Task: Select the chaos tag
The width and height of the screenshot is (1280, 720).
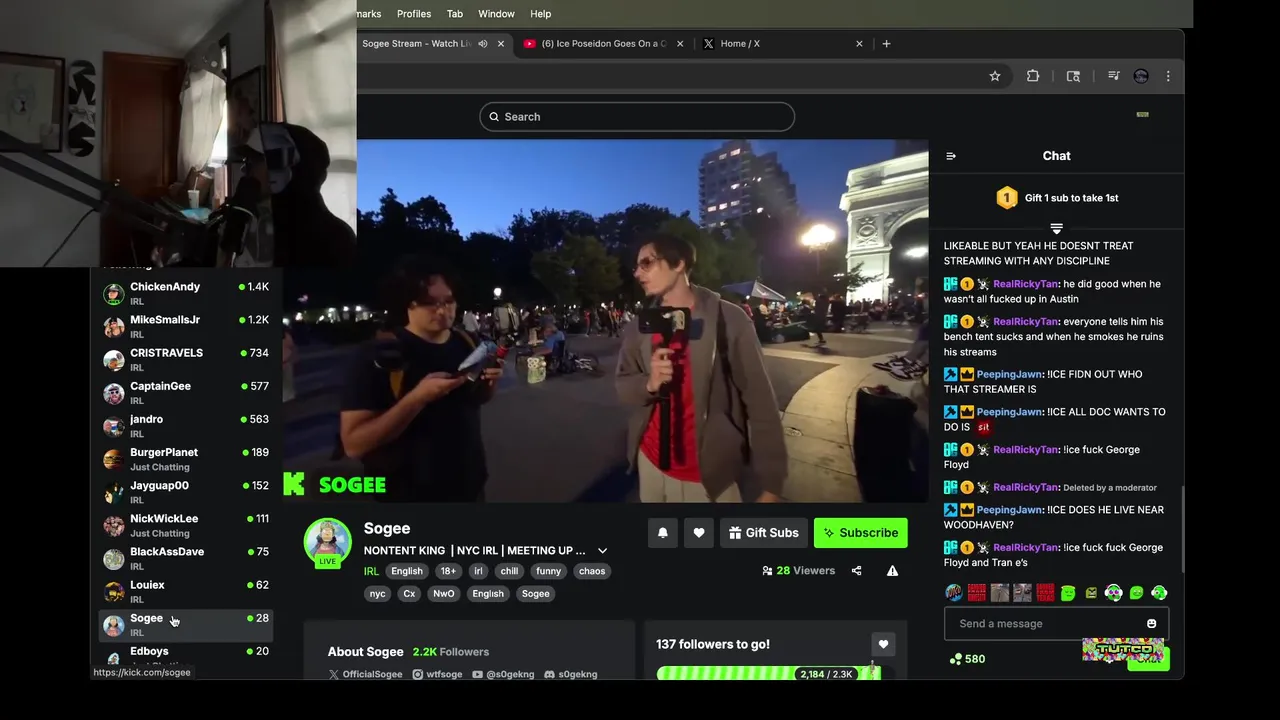Action: [x=592, y=571]
